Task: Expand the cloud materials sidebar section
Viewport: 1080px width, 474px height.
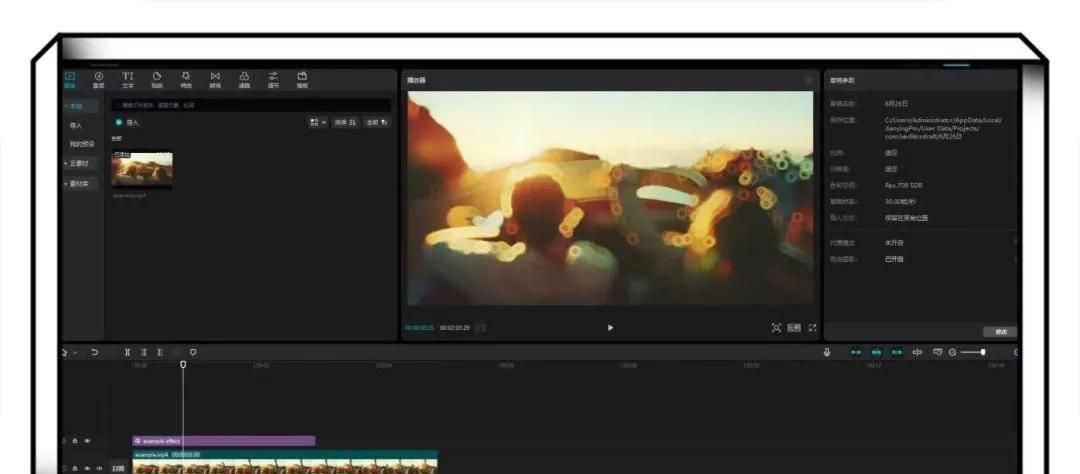Action: [77, 164]
